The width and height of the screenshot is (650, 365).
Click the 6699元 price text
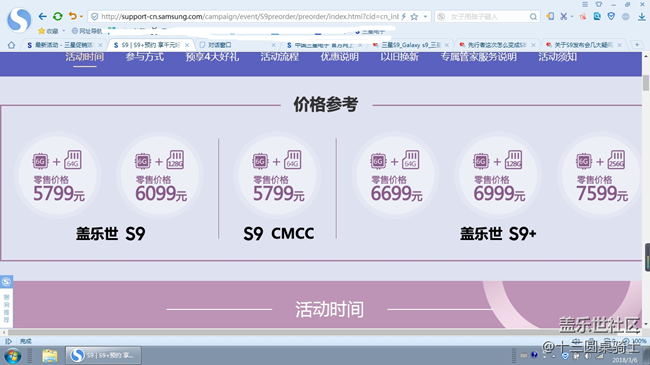click(396, 194)
